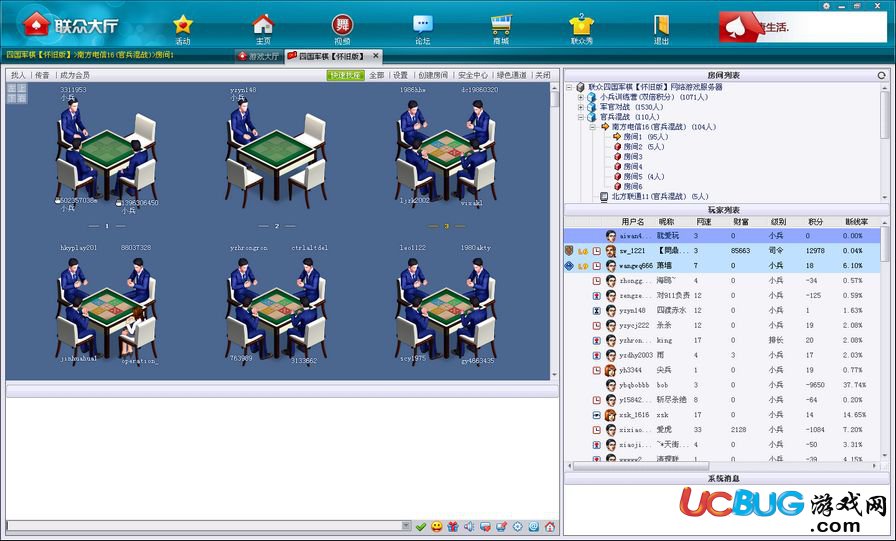Select 房间2 (5人) in room tree

click(643, 147)
